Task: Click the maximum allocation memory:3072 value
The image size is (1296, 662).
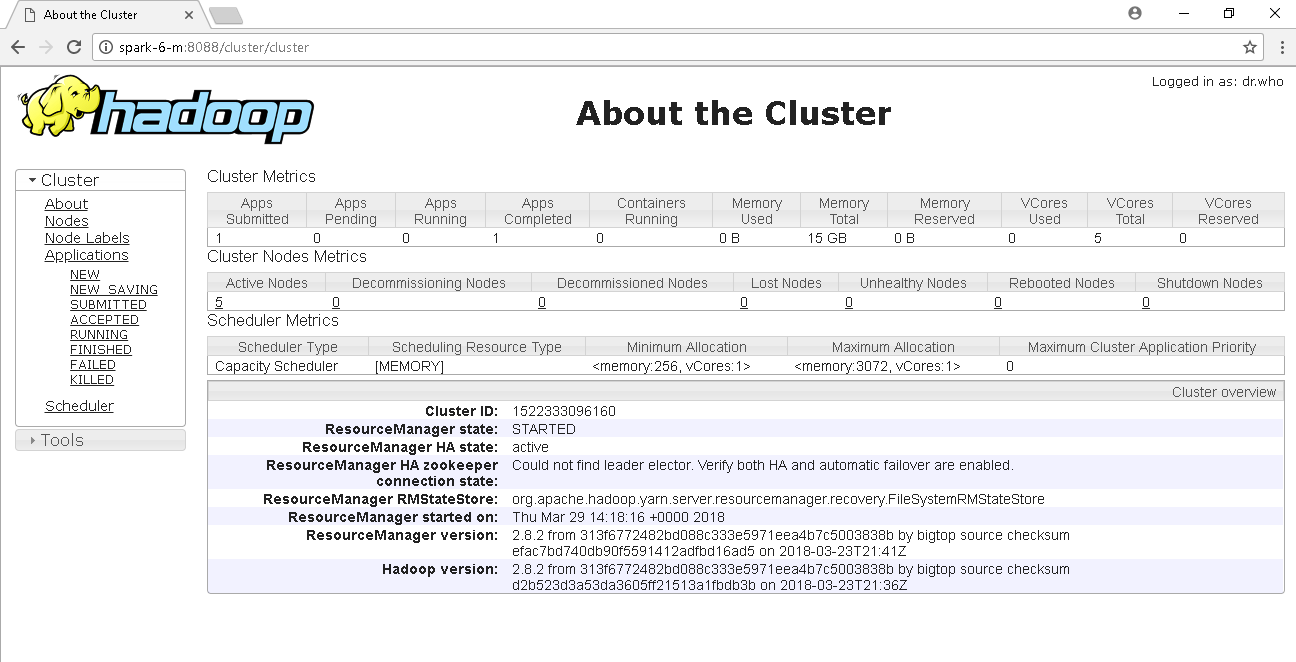Action: [877, 366]
